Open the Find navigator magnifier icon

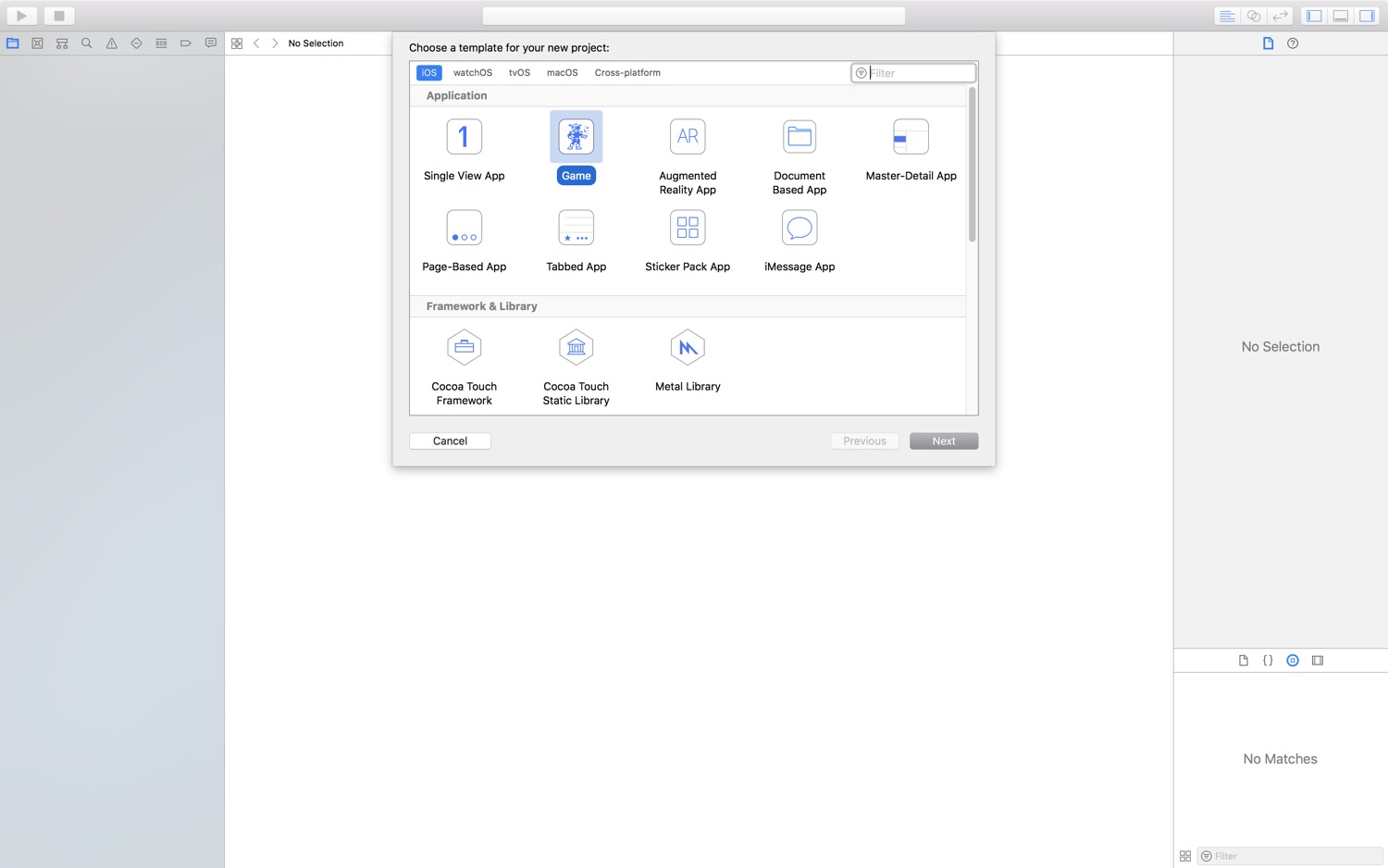(87, 43)
